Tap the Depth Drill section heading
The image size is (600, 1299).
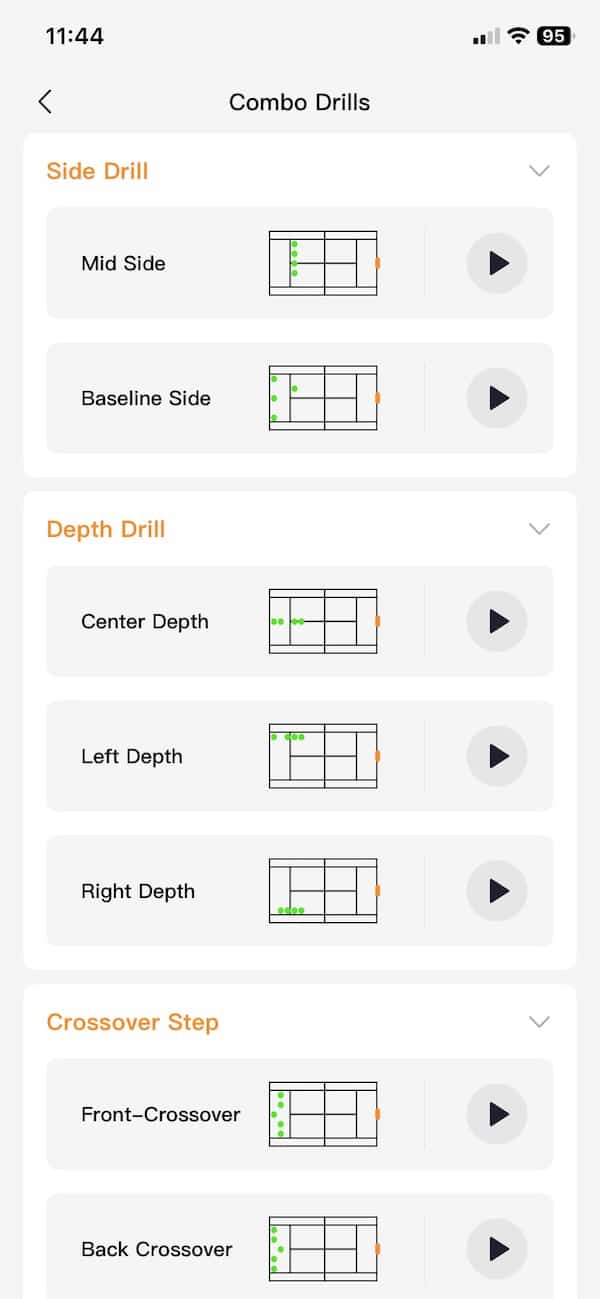(x=106, y=529)
